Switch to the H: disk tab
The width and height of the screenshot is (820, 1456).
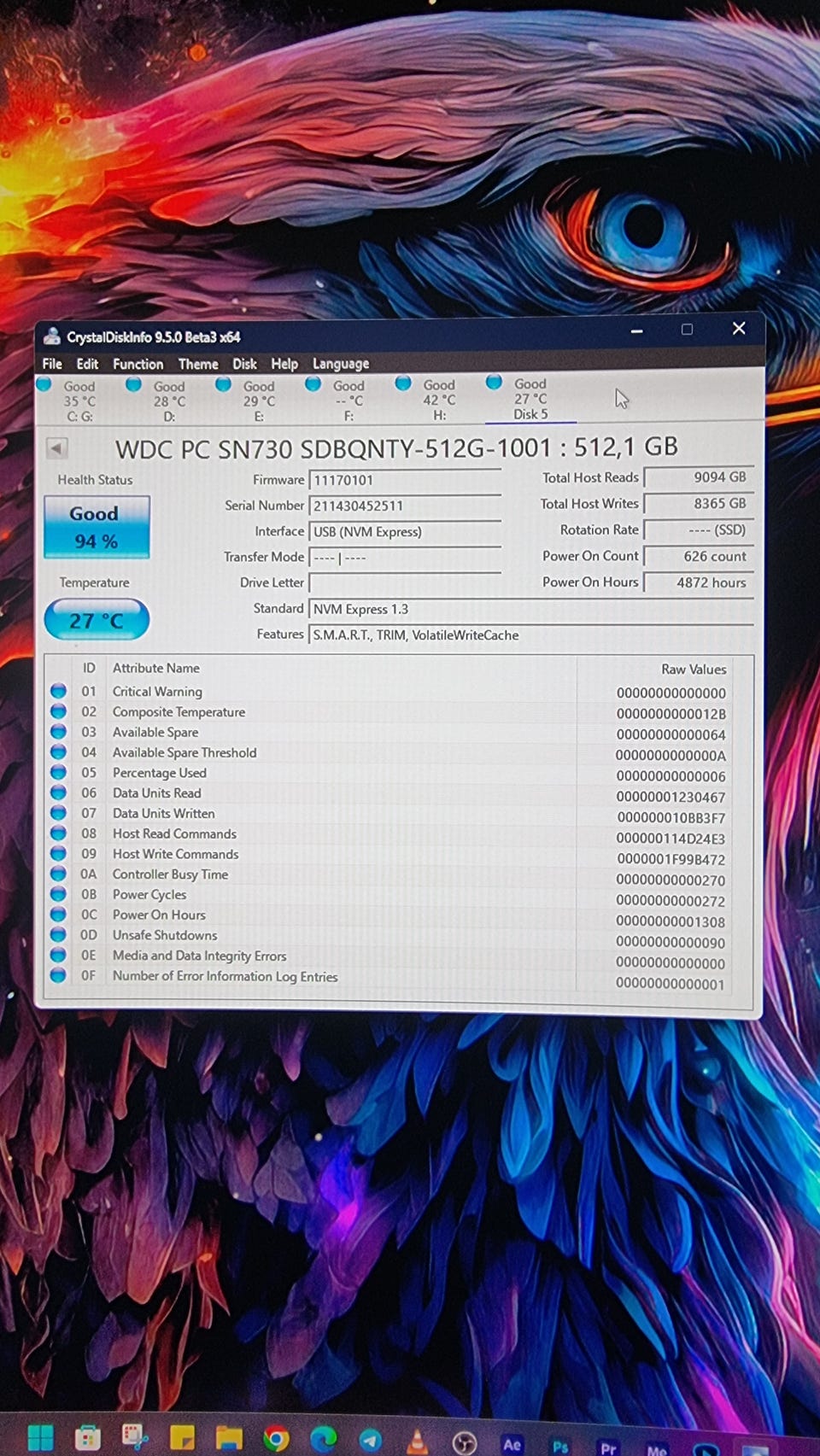click(x=438, y=400)
